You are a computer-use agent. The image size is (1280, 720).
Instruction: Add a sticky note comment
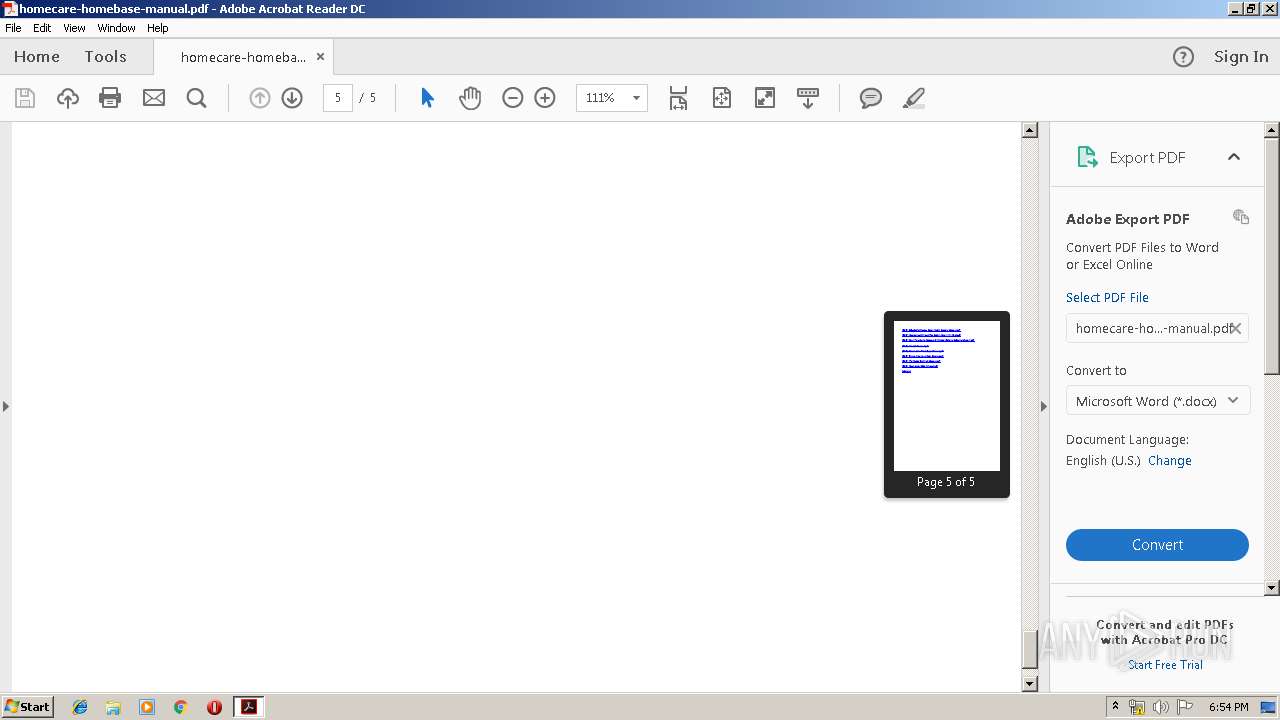click(x=871, y=98)
